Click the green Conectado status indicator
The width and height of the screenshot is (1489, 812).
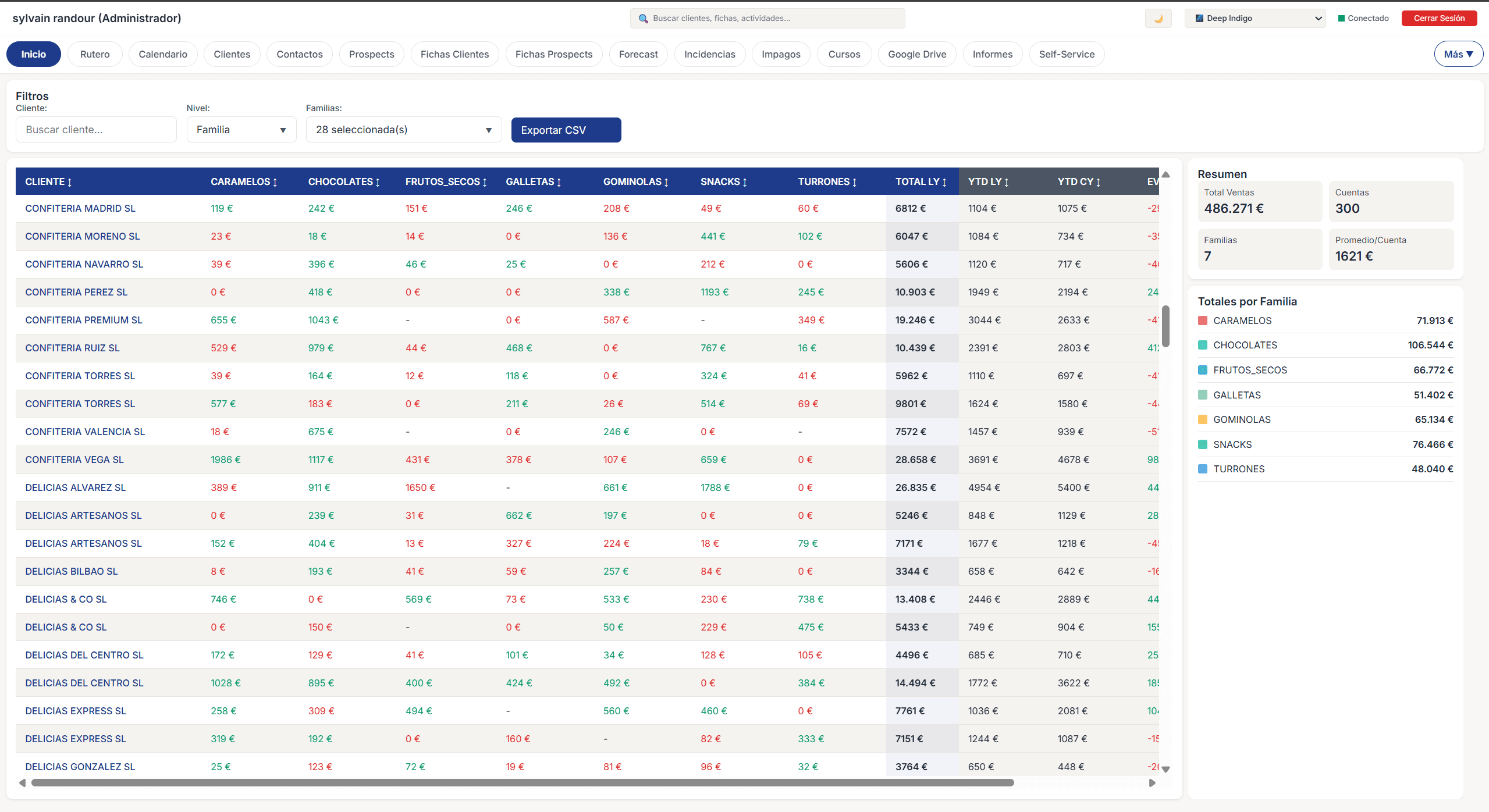coord(1342,18)
